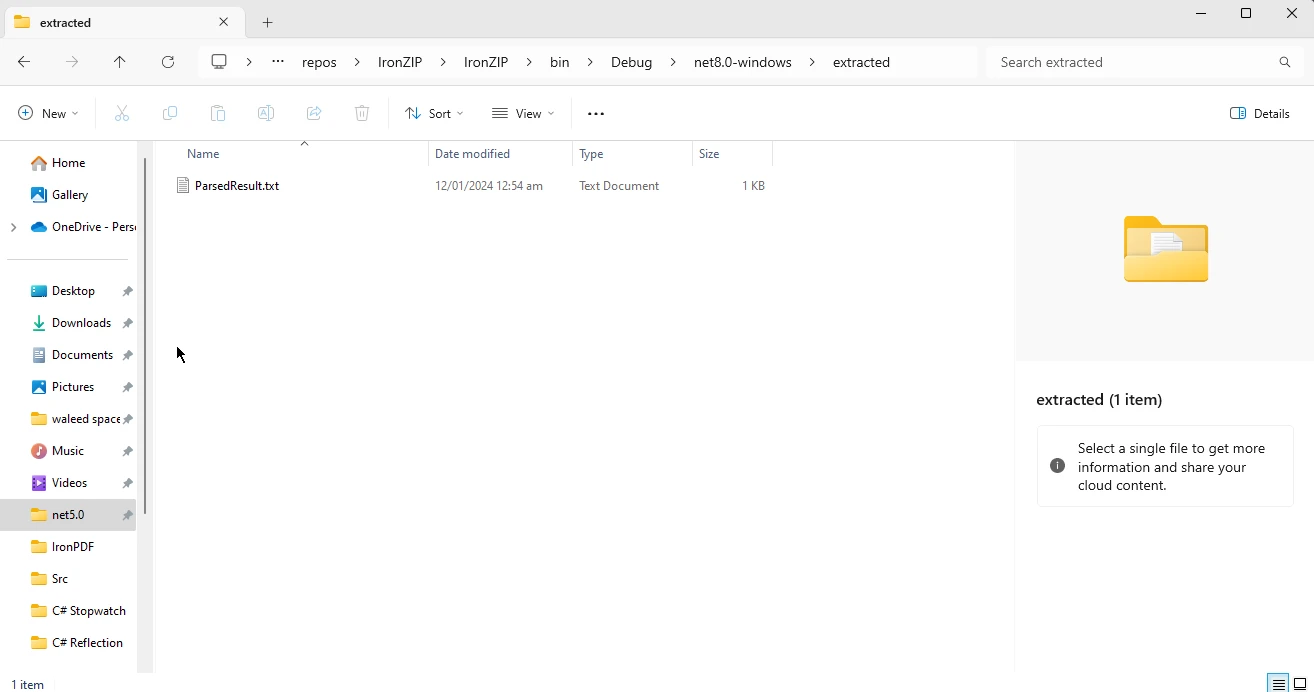Switch to large thumbnails view in status bar
The width and height of the screenshot is (1314, 692).
pos(1300,684)
